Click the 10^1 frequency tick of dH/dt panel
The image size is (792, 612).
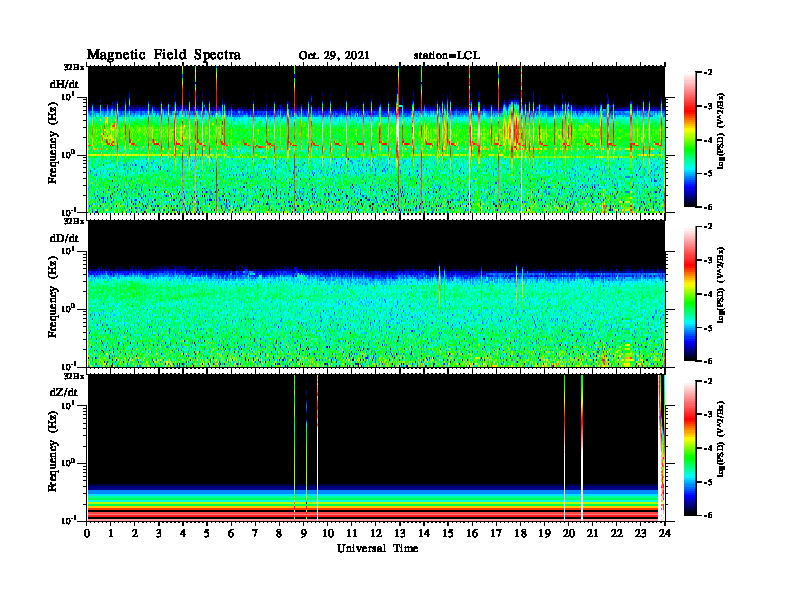pos(68,97)
